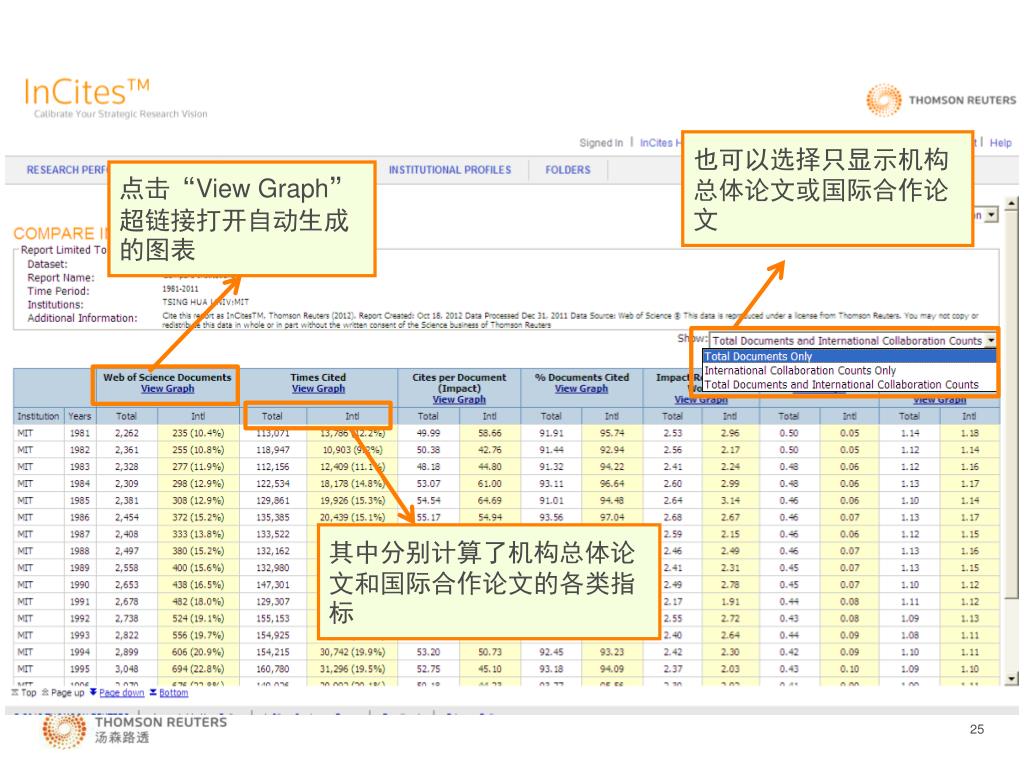Click the page scrollbar down arrow
The height and width of the screenshot is (768, 1024).
click(x=1012, y=679)
